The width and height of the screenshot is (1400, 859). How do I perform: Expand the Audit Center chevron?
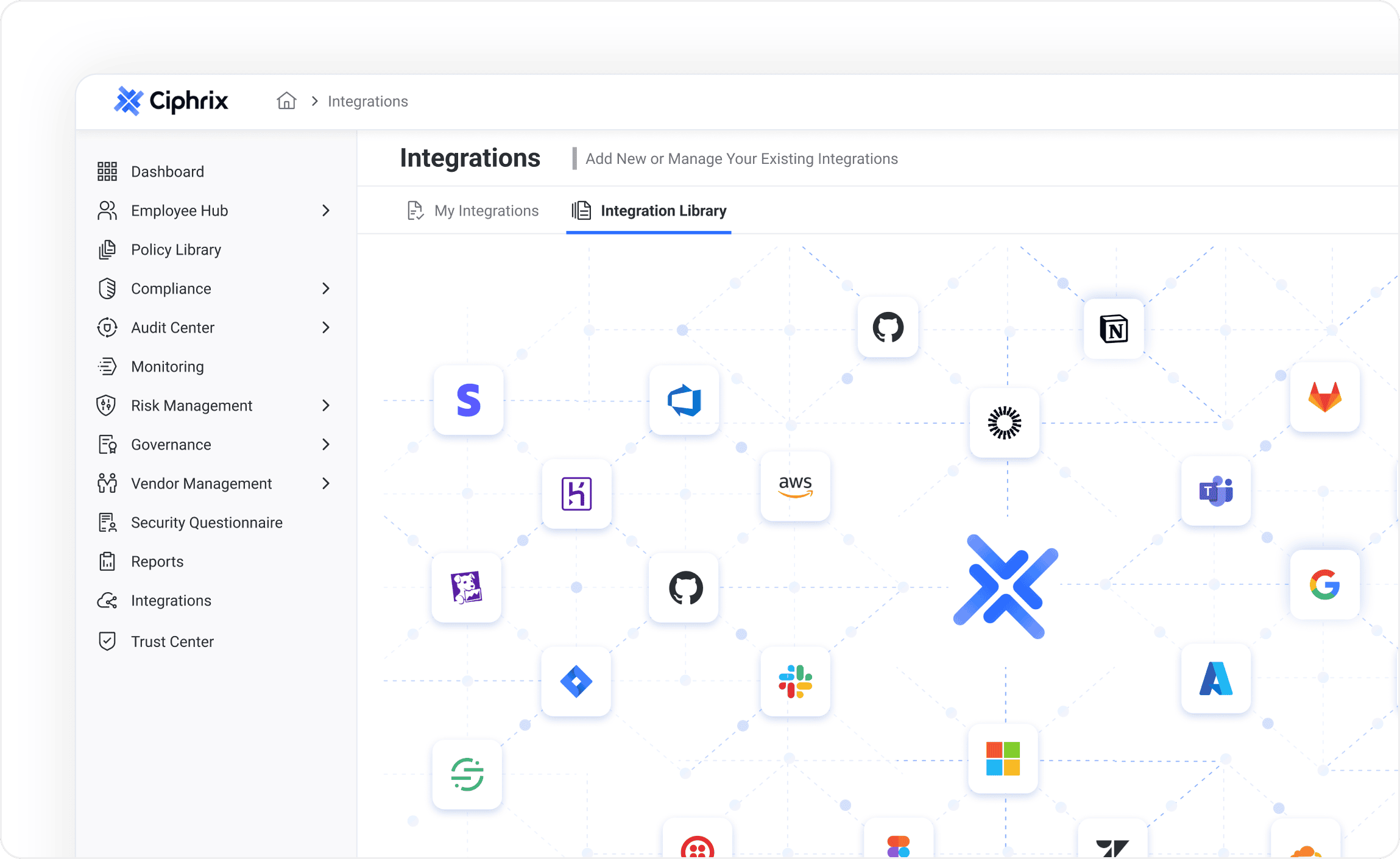coord(326,328)
